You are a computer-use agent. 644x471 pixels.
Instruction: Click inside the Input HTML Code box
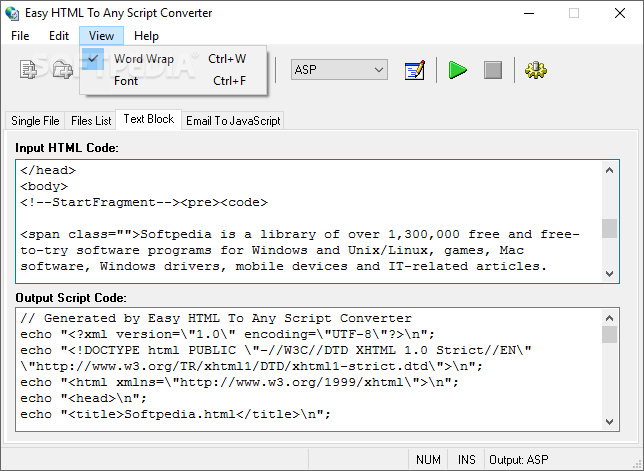tap(308, 221)
